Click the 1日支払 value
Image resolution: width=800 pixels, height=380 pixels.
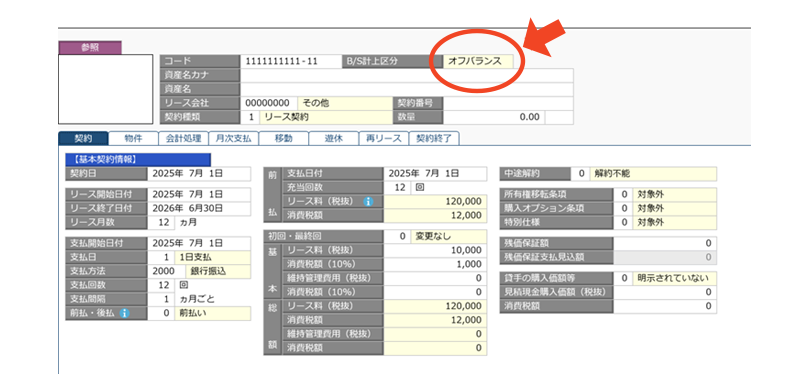pos(212,257)
